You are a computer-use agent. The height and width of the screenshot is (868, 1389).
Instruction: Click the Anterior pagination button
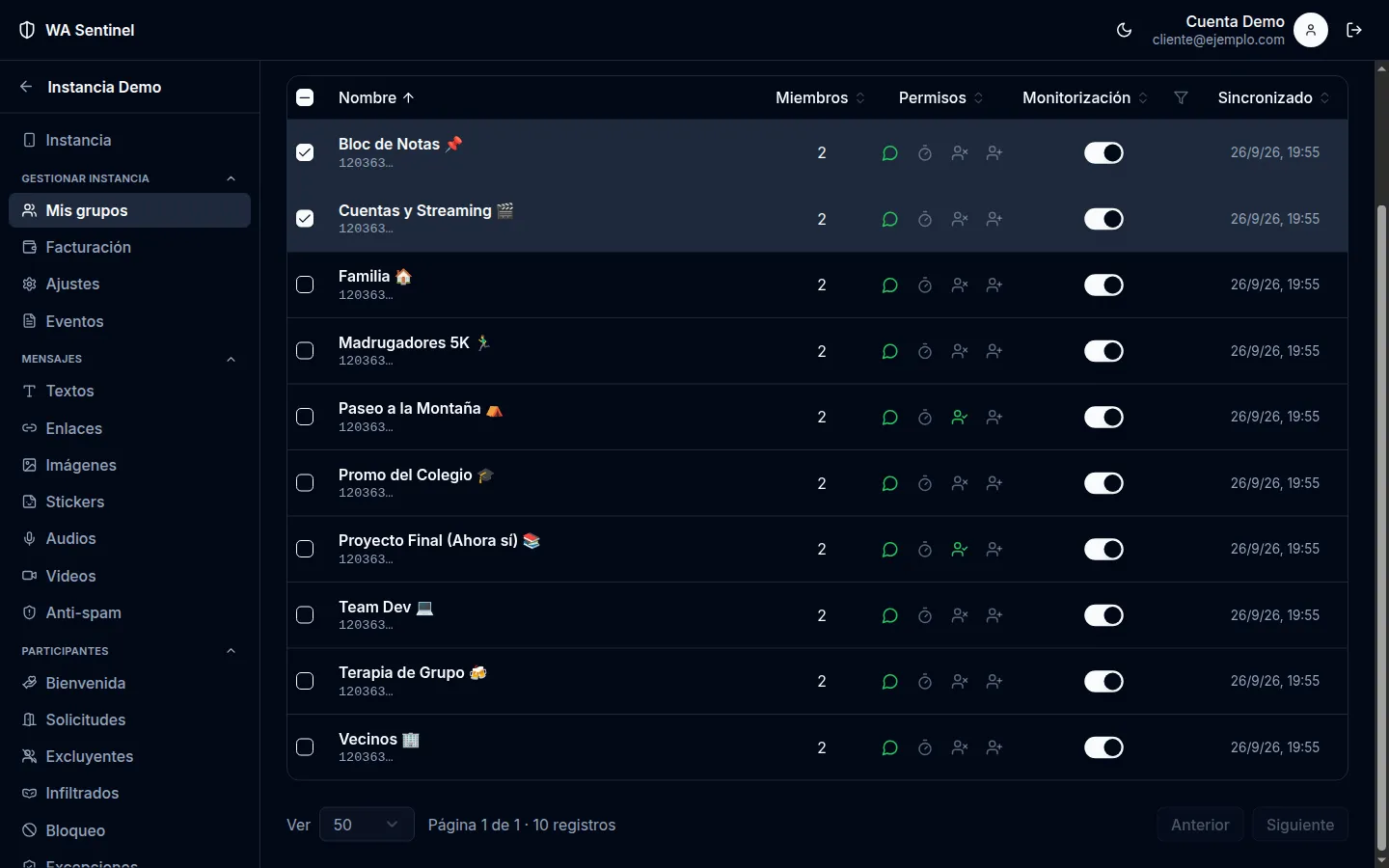1200,825
